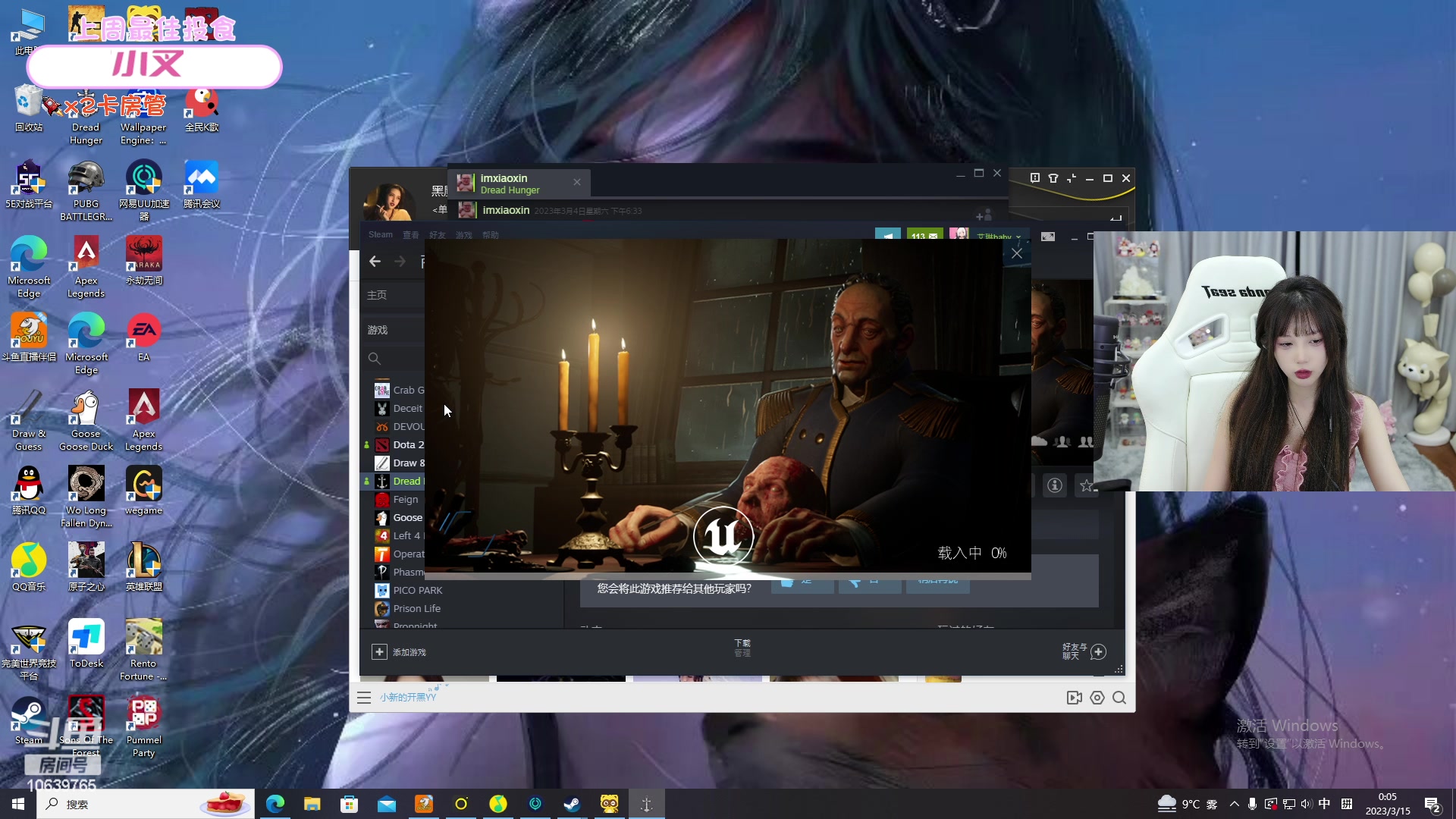
Task: Open 斗鱼直播伴侣 desktop icon
Action: pyautogui.click(x=29, y=337)
